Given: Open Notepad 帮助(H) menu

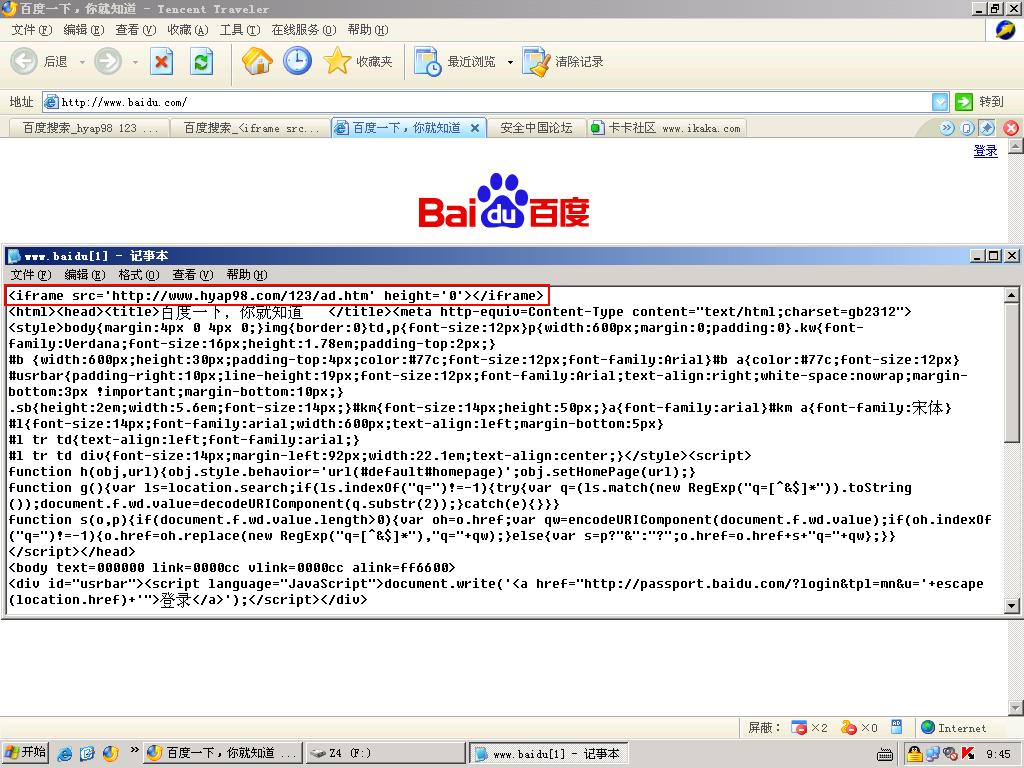Looking at the screenshot, I should pos(247,275).
